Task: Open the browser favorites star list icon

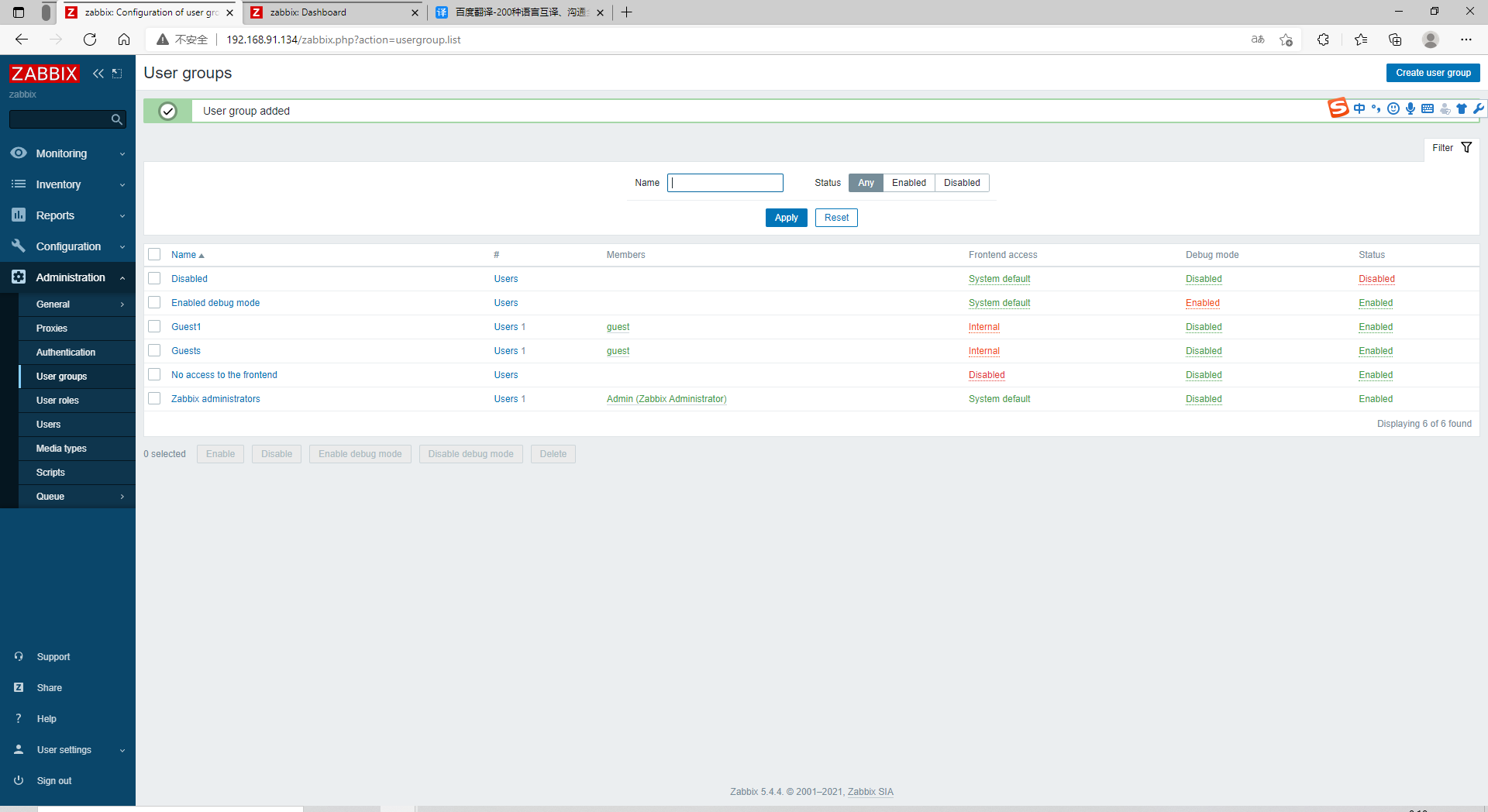Action: (1361, 40)
